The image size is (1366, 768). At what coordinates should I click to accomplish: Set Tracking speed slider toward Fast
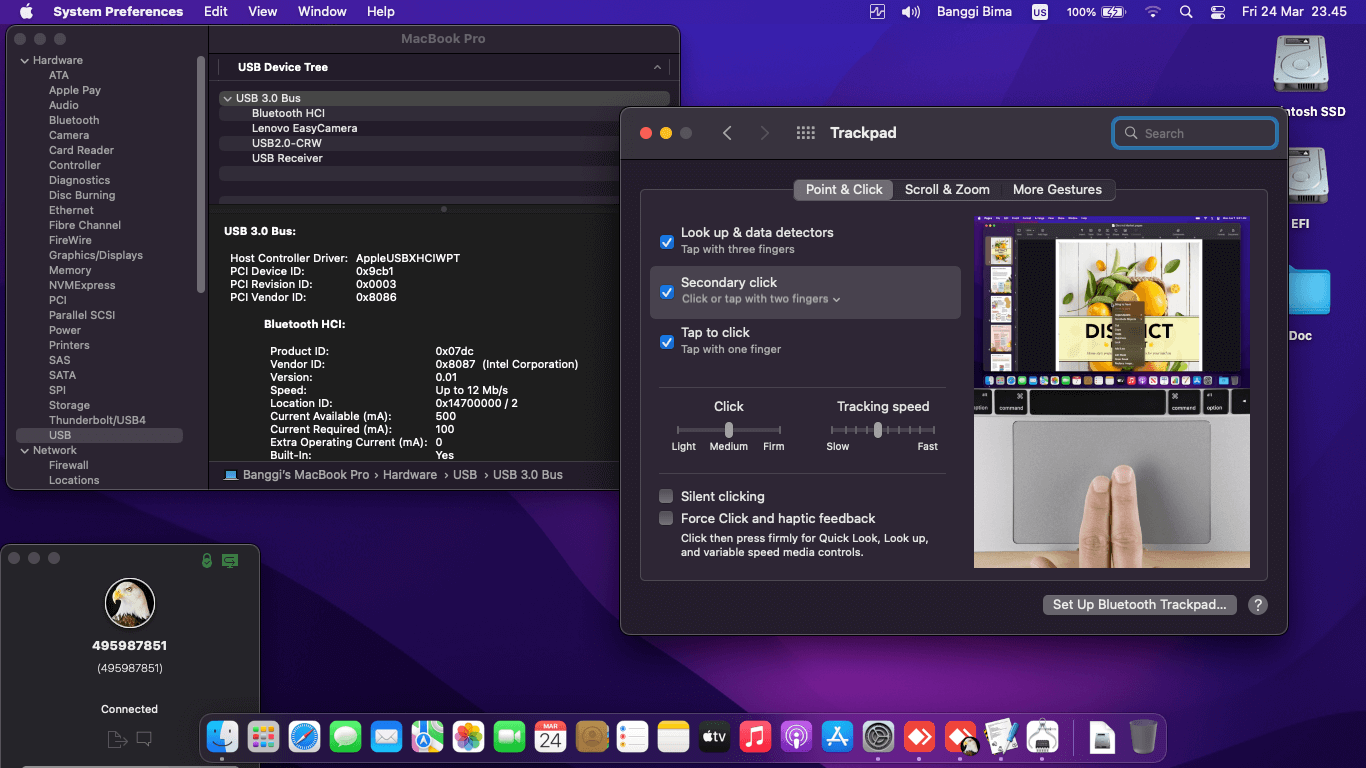[x=915, y=430]
